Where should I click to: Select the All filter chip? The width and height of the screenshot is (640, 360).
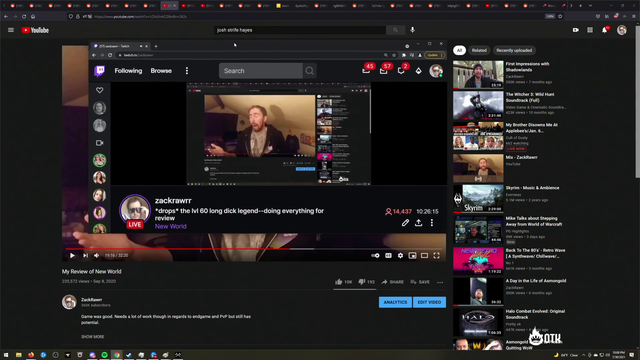point(459,50)
